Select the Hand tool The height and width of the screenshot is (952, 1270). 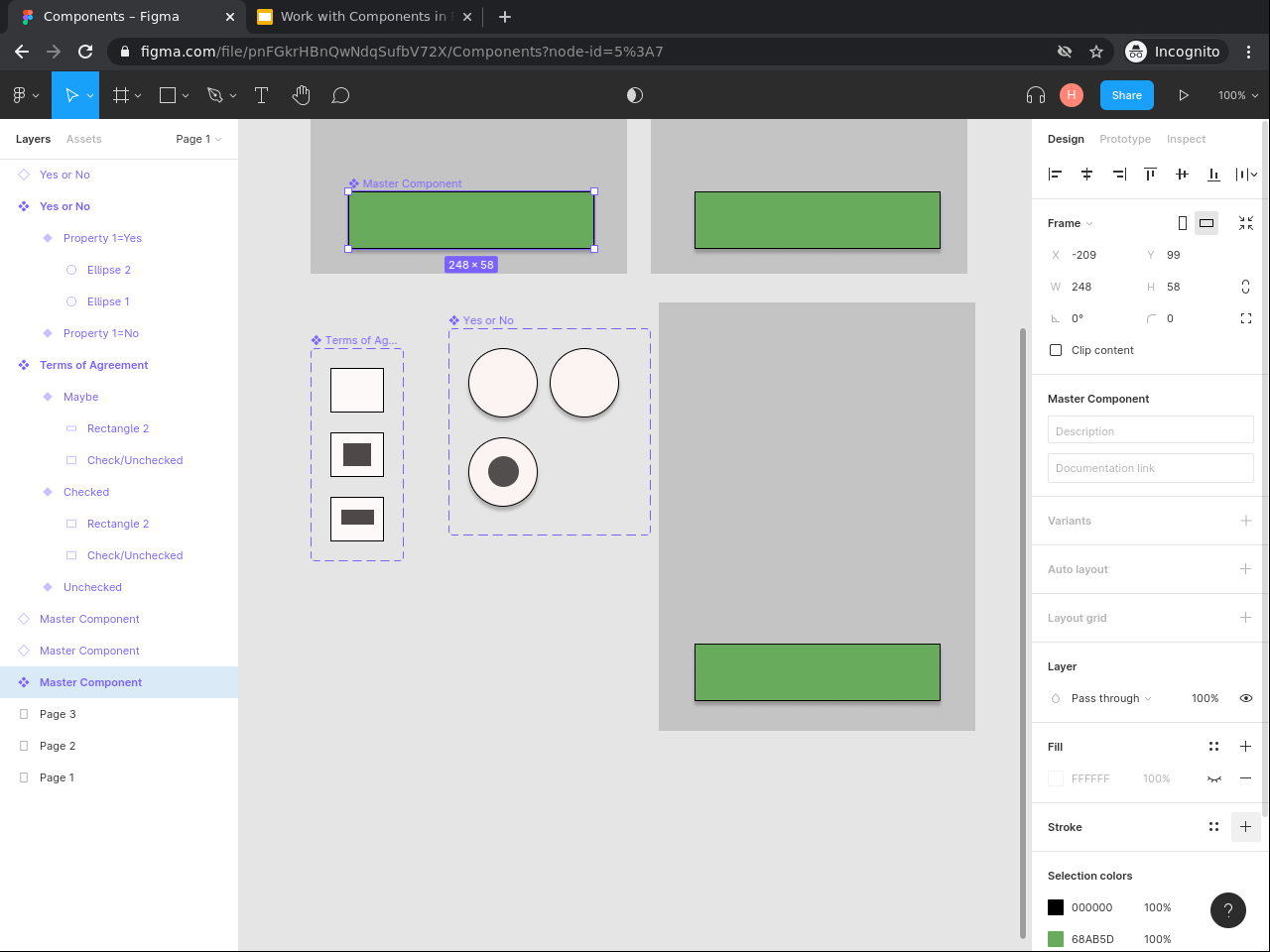coord(302,95)
